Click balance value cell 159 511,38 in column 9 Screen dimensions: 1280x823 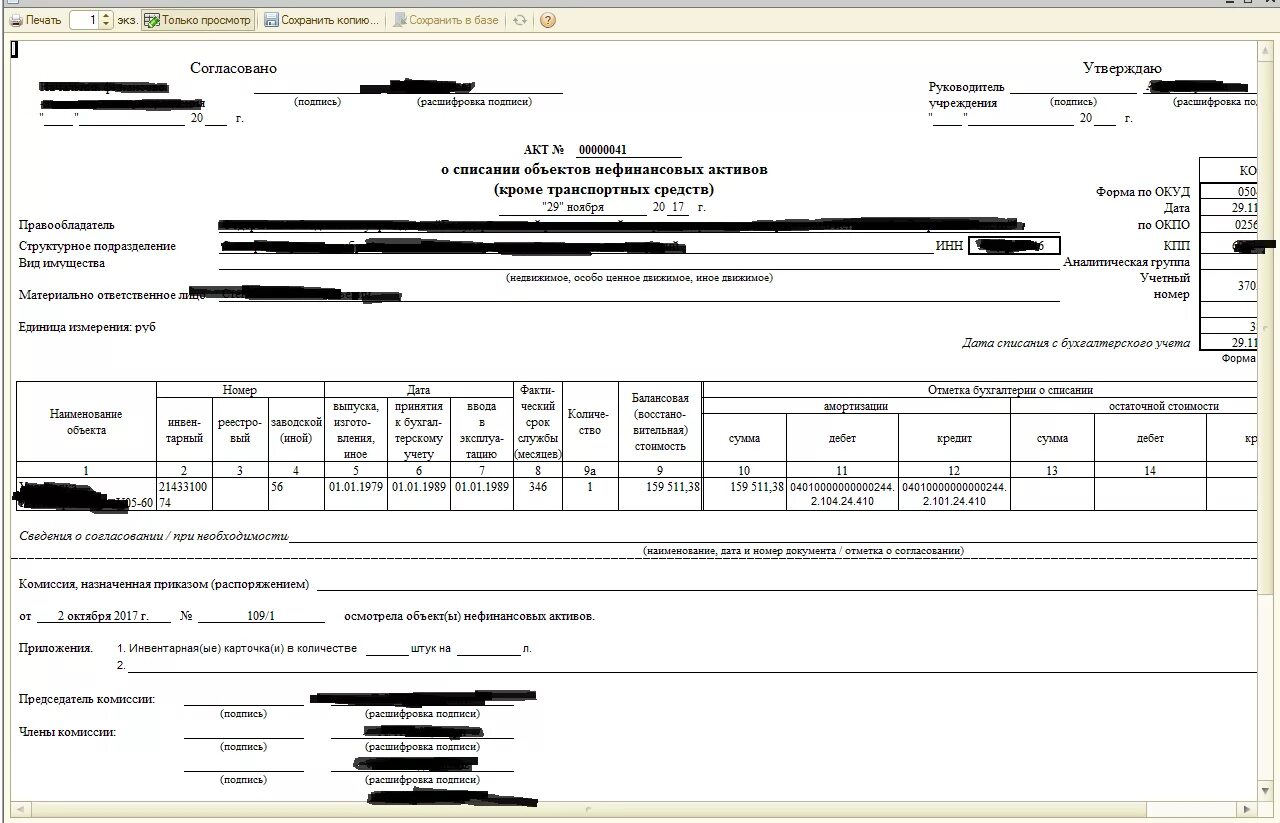point(660,495)
